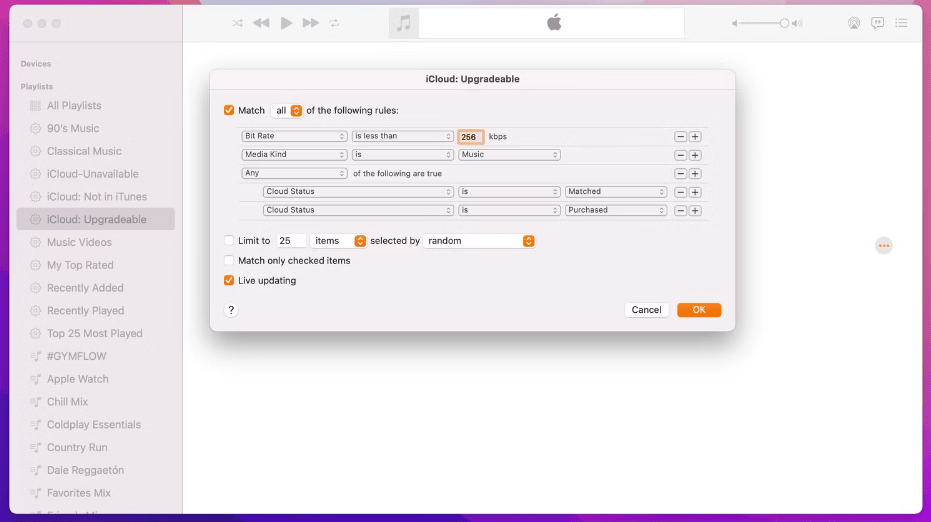Viewport: 931px width, 522px height.
Task: Adjust the volume slider
Action: pos(762,23)
